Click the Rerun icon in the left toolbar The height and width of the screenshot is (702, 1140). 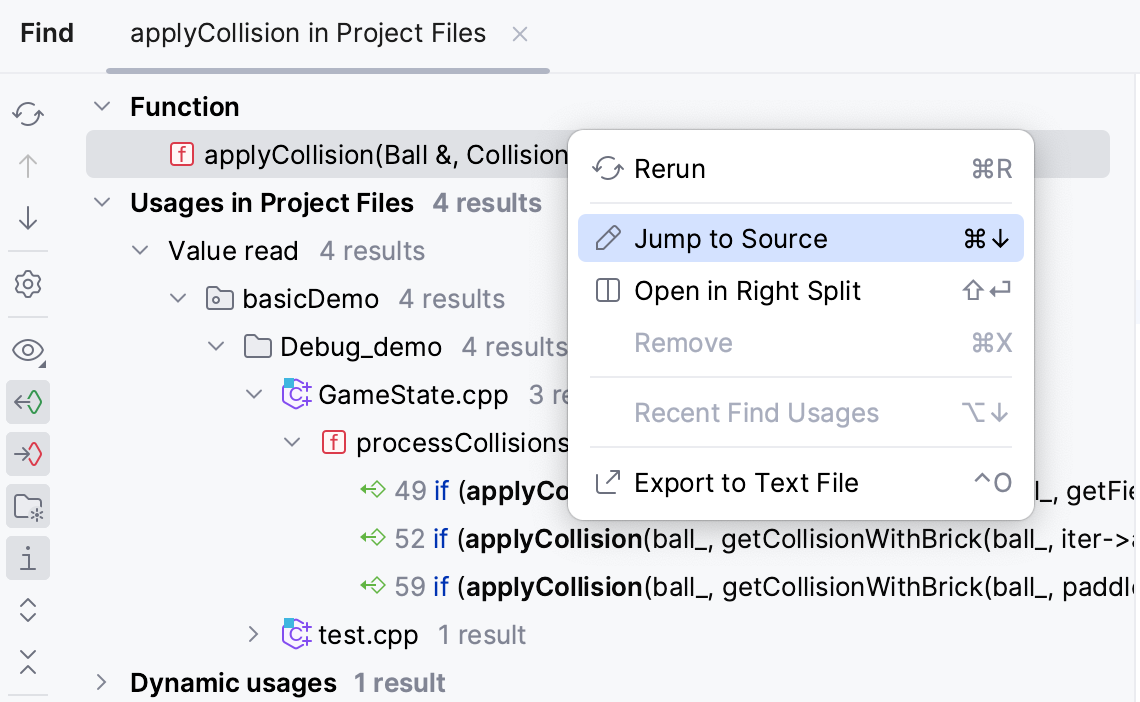pos(28,115)
